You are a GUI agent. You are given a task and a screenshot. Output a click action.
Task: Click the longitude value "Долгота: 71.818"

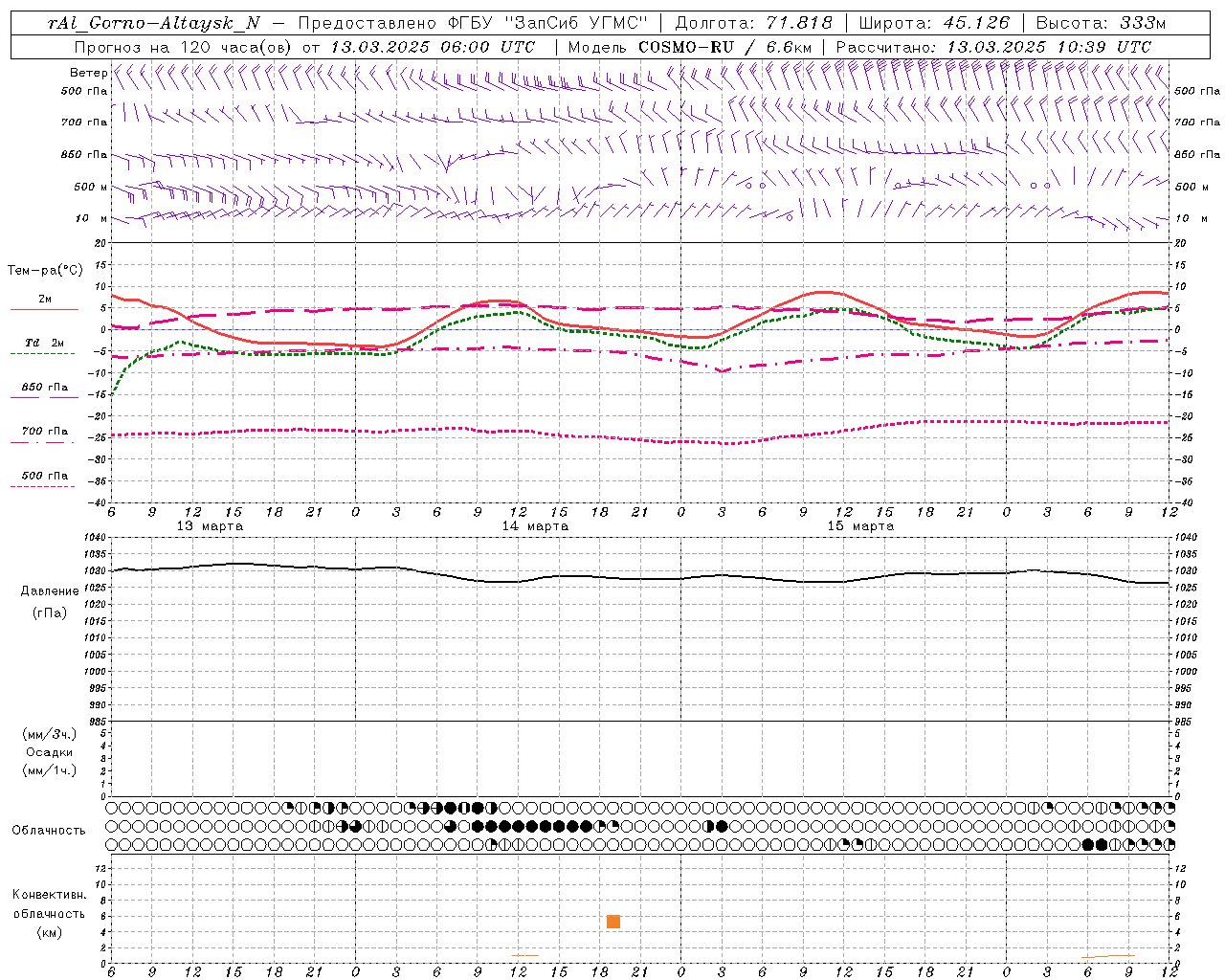point(754,24)
